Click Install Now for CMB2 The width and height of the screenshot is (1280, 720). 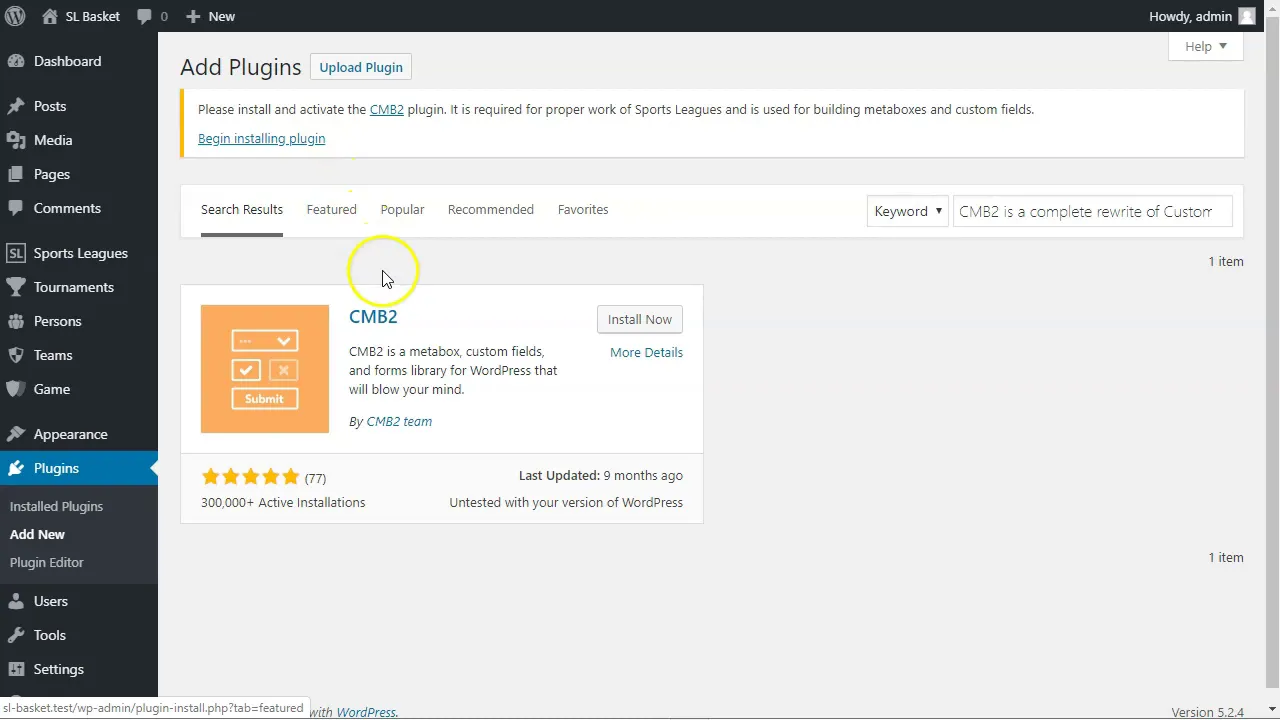point(640,319)
